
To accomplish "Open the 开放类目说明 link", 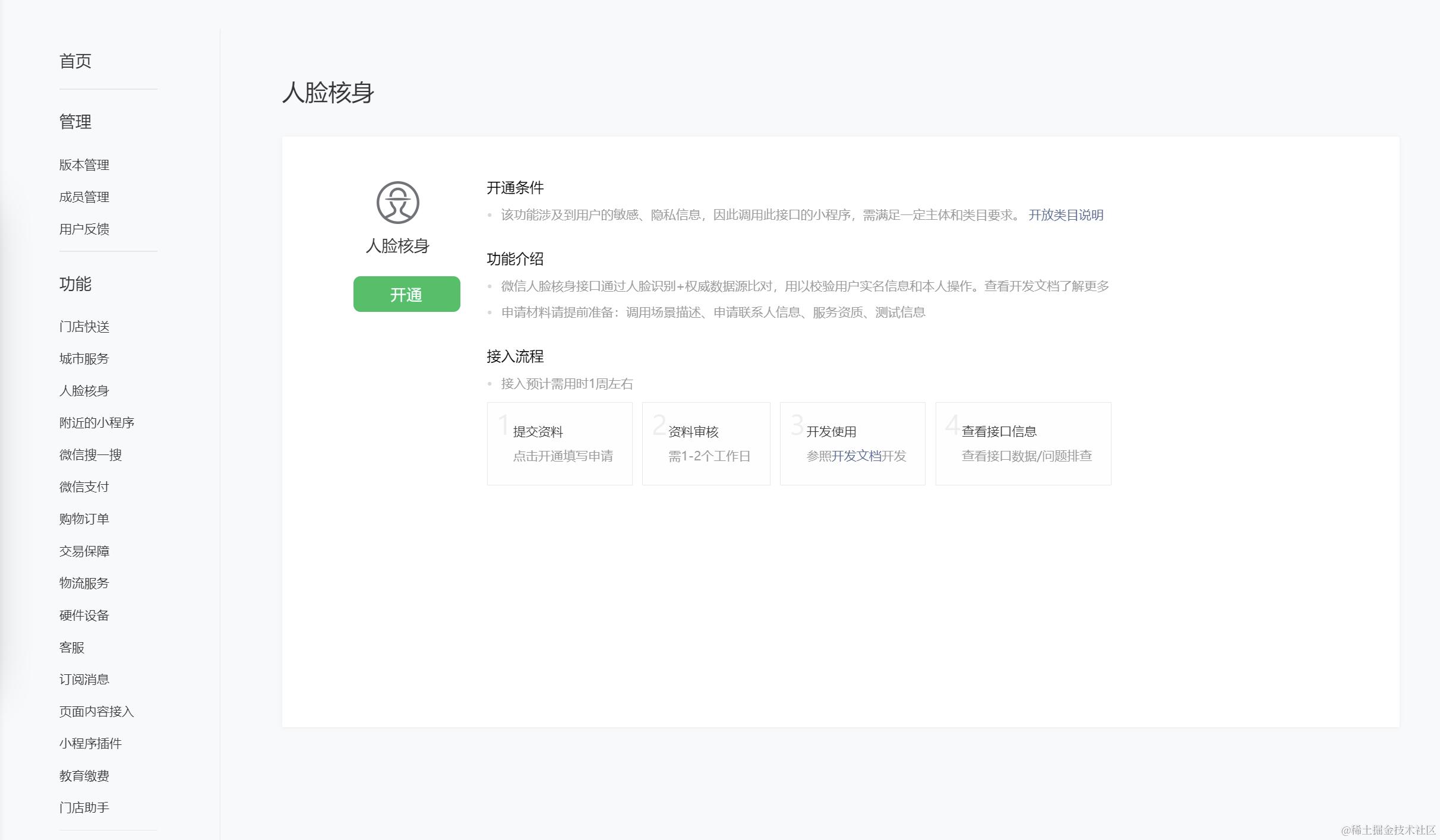I will point(1065,215).
